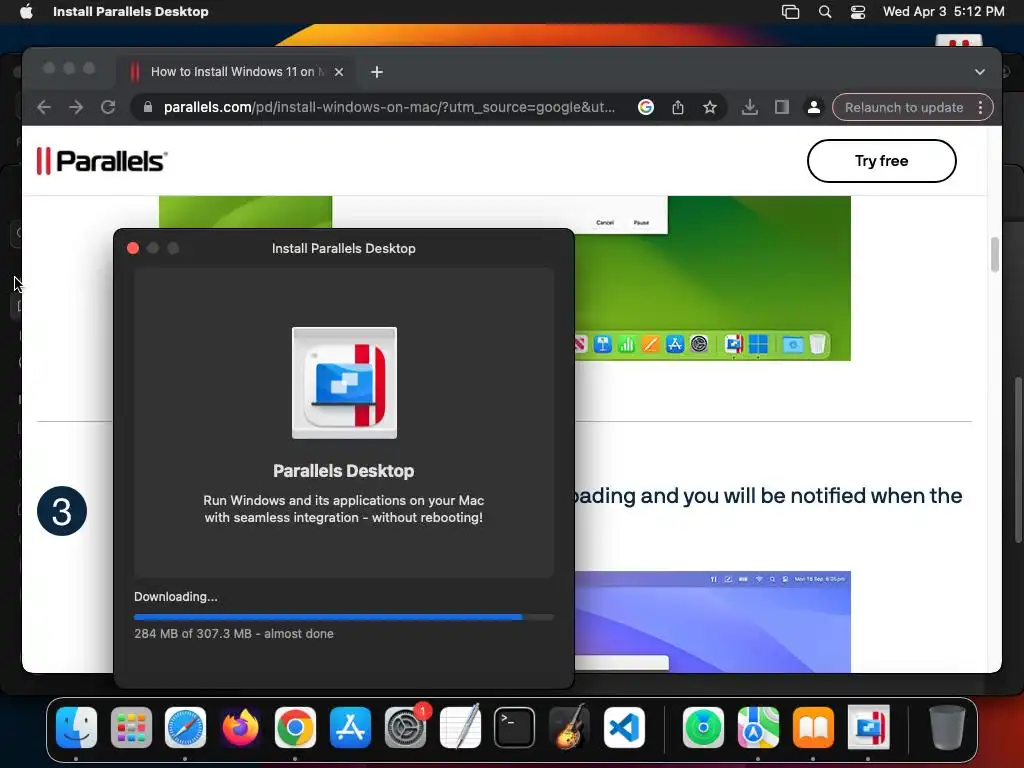Expand the Chrome tab search dropdown

pyautogui.click(x=980, y=72)
